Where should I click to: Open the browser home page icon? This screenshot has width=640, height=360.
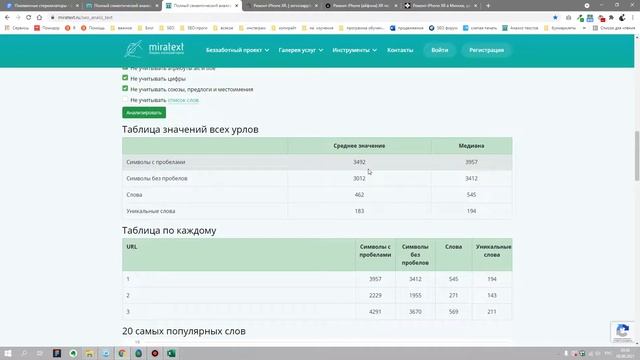[39, 18]
